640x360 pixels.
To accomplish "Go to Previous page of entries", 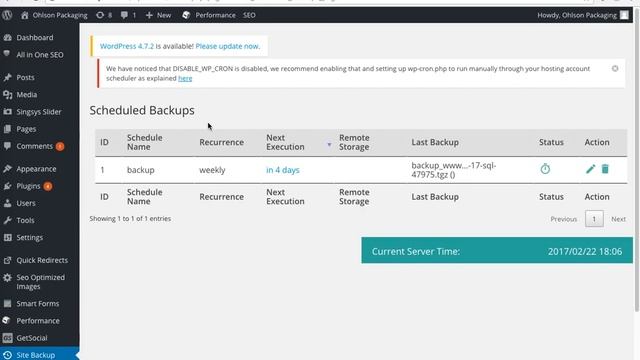I will tap(563, 219).
